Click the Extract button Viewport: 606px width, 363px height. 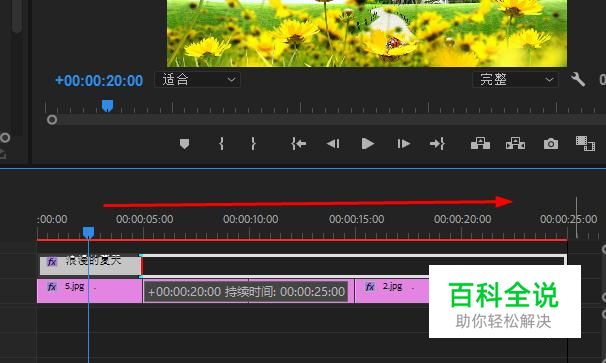(516, 143)
